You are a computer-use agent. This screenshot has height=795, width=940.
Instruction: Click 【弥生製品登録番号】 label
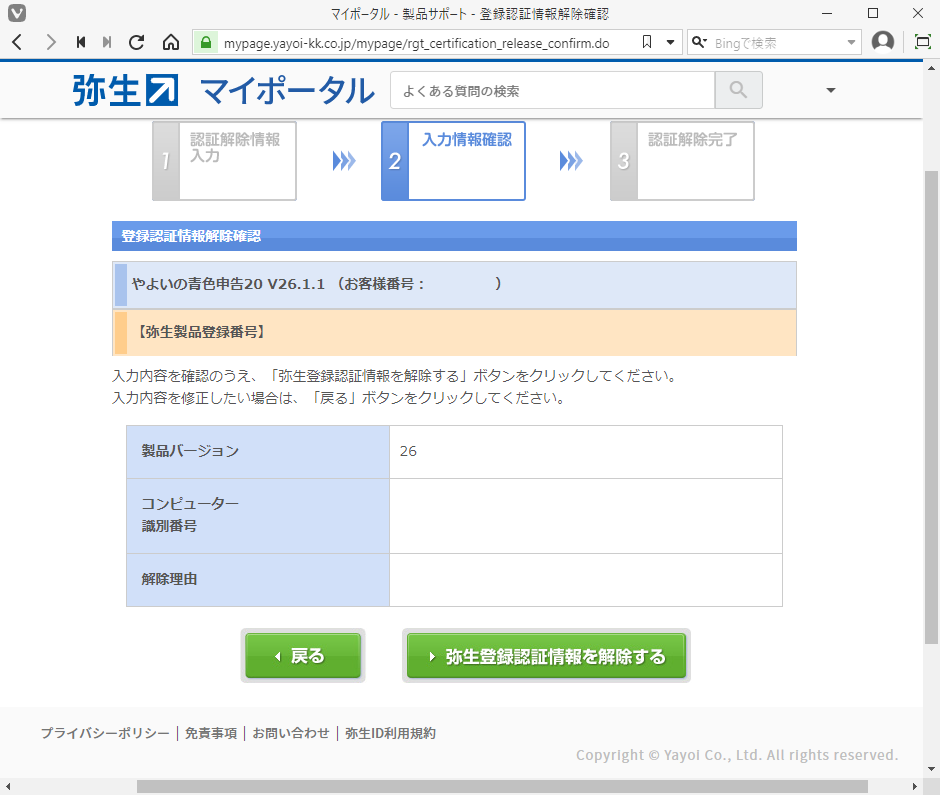[x=201, y=332]
